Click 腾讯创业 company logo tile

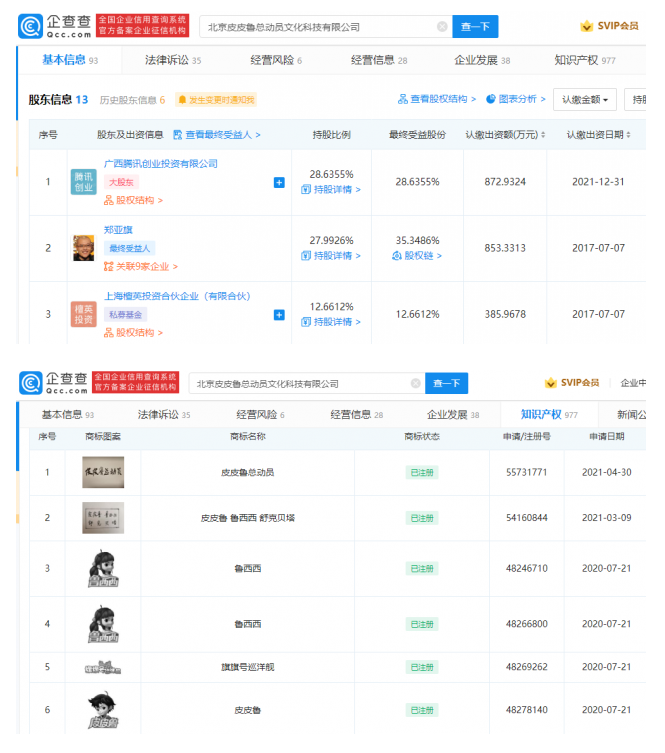pyautogui.click(x=84, y=182)
